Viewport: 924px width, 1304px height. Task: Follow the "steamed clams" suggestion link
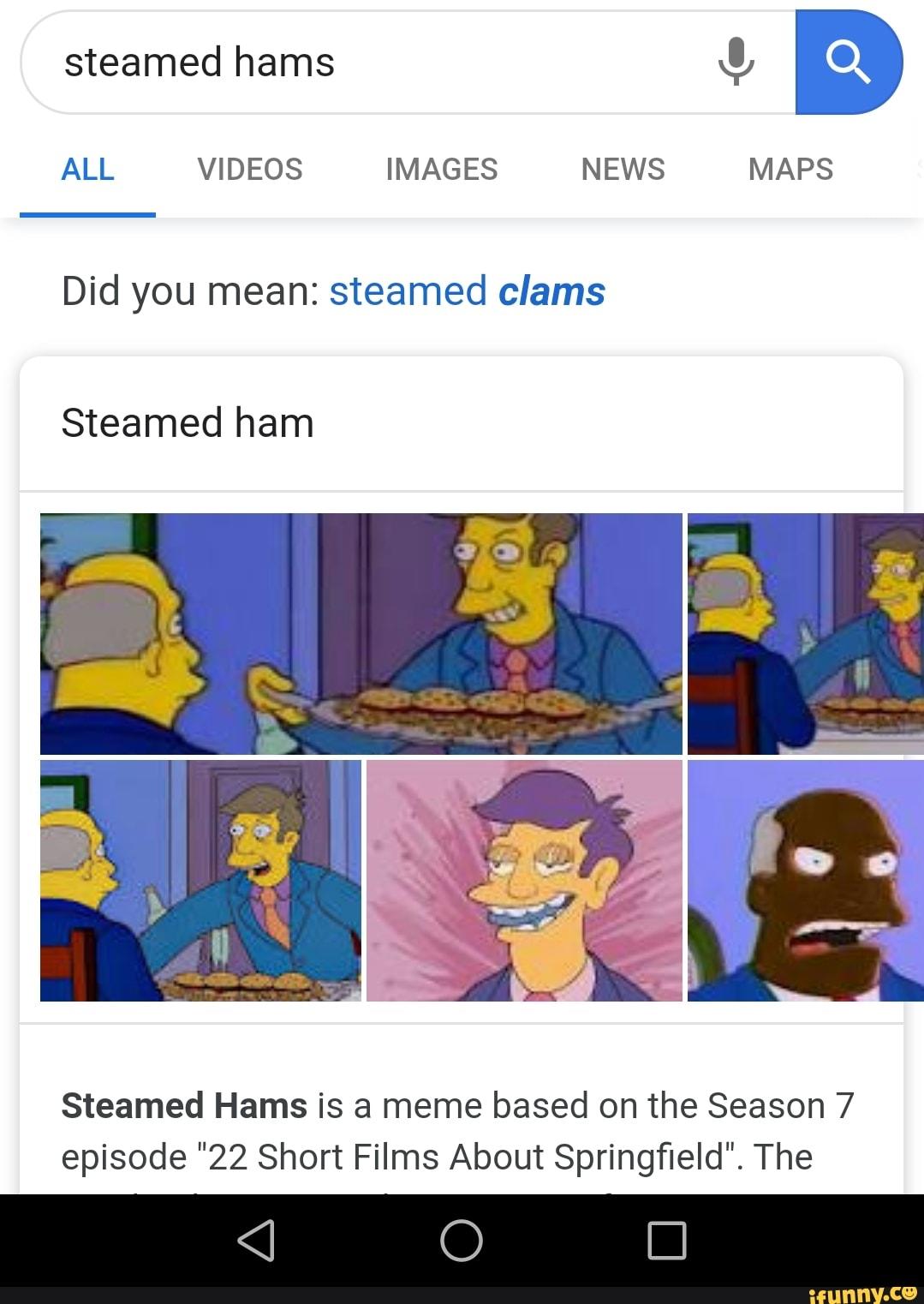pos(467,291)
